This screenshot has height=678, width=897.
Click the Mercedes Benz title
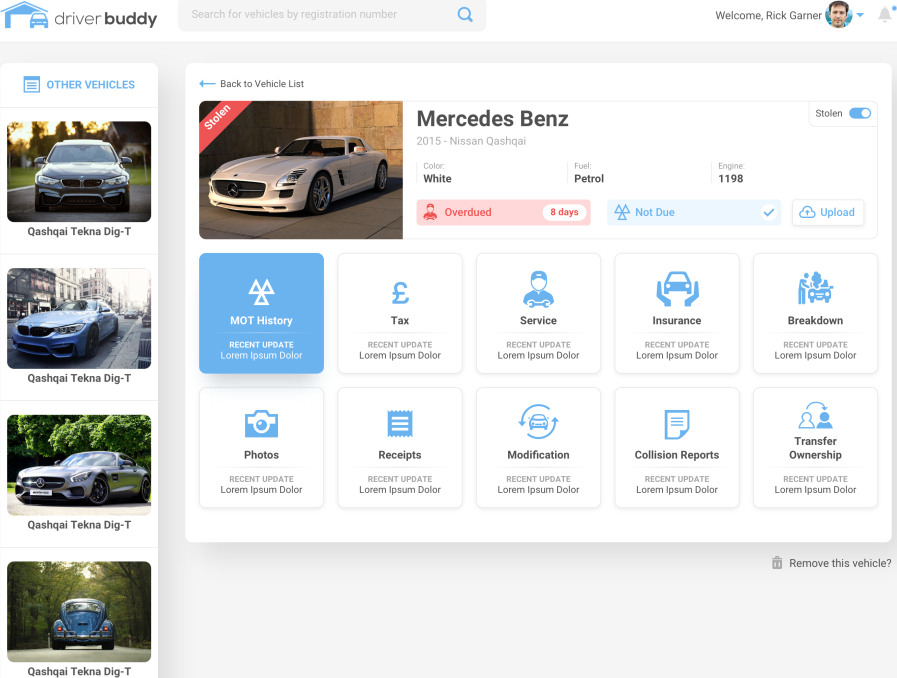(x=493, y=119)
